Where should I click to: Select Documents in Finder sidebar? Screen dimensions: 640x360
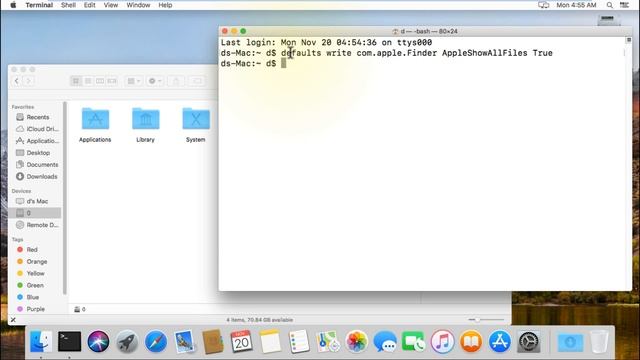coord(36,164)
